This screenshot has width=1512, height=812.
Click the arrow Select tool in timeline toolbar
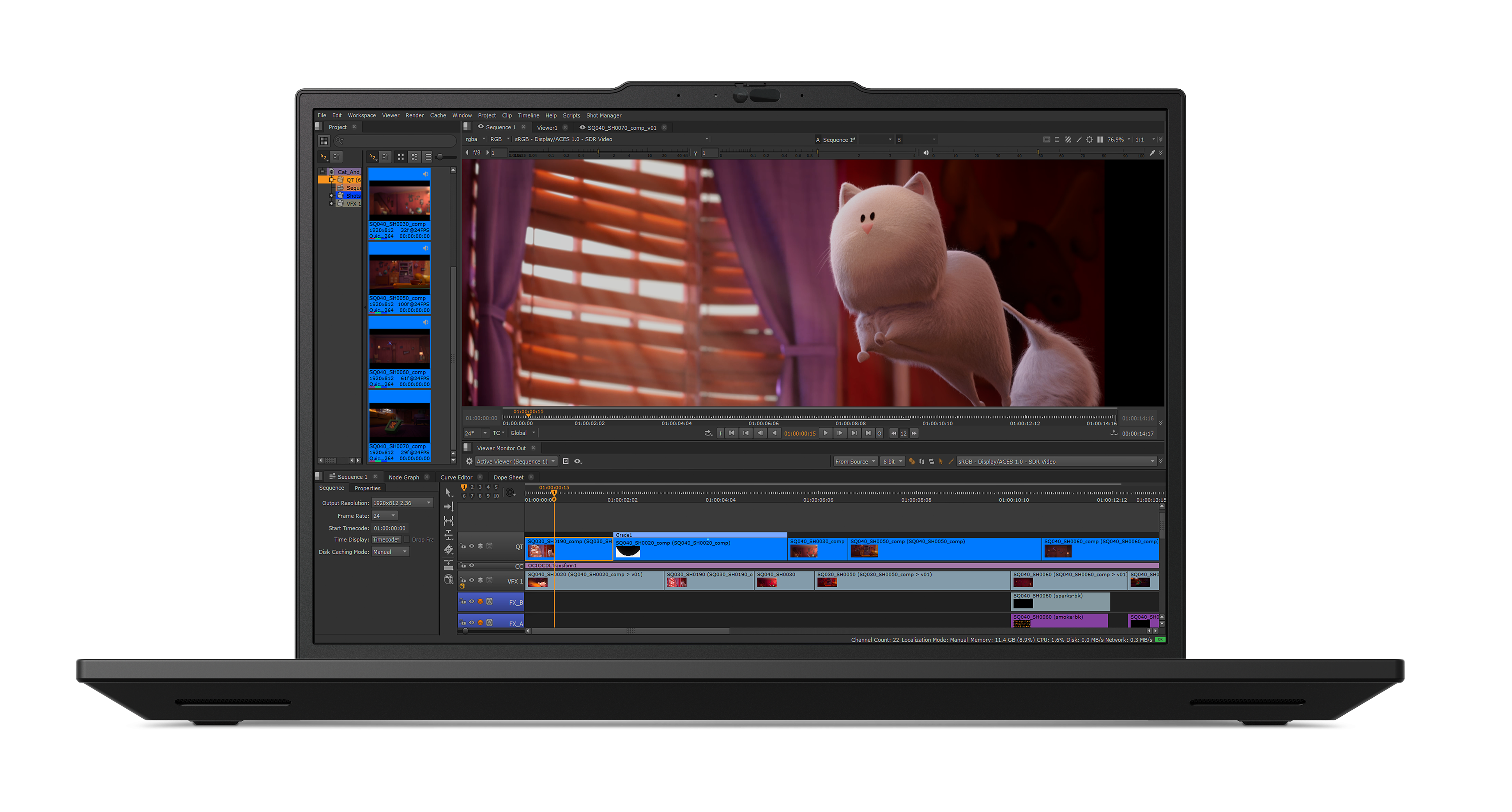[x=448, y=493]
